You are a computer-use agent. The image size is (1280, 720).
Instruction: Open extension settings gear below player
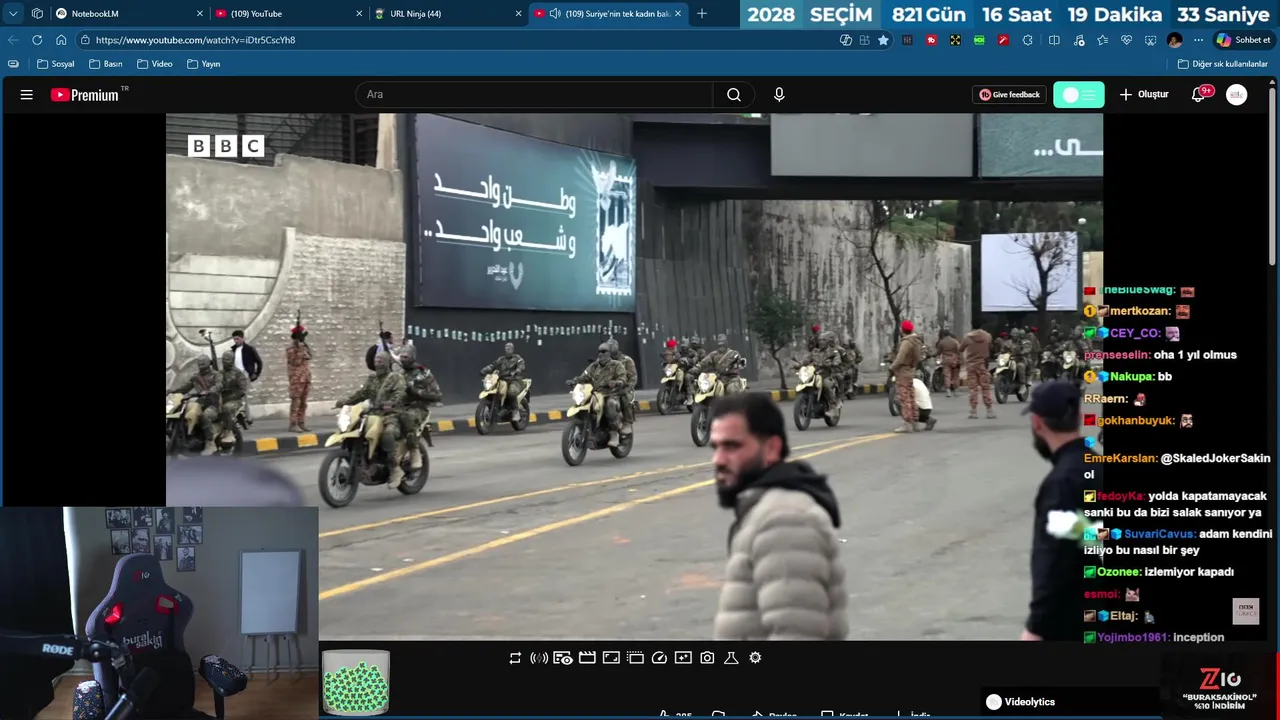(755, 658)
